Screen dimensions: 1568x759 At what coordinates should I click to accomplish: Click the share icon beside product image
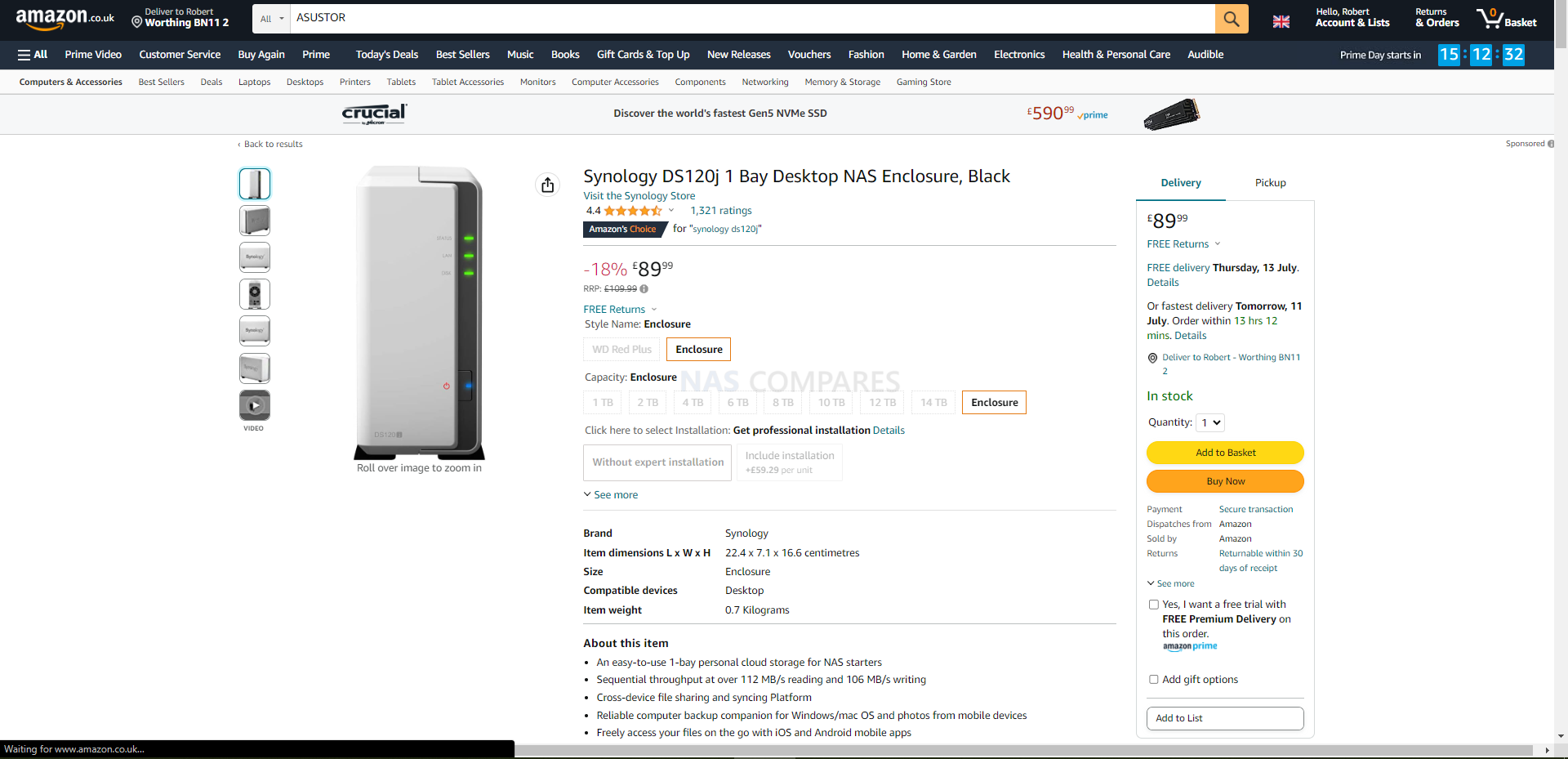click(548, 185)
